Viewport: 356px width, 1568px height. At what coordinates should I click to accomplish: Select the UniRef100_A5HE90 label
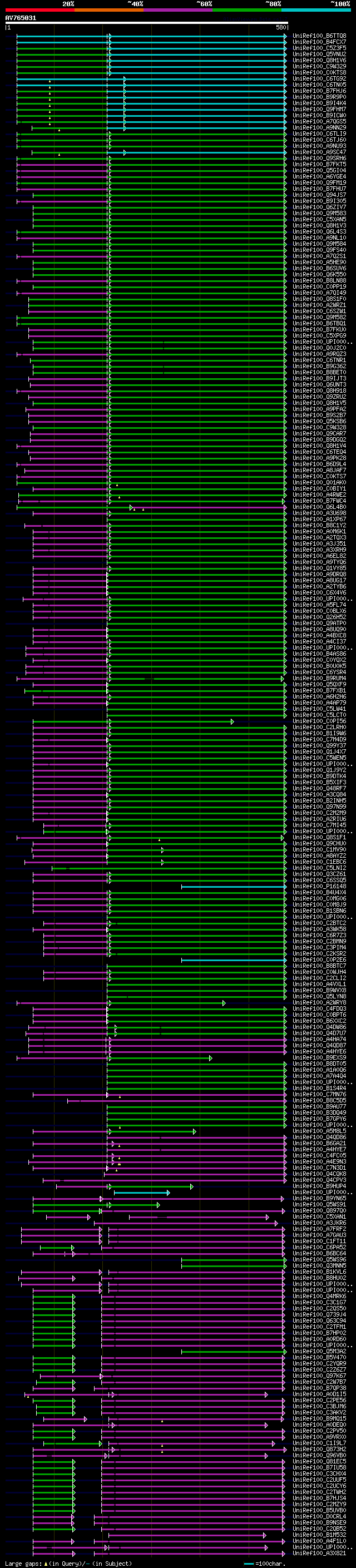coord(319,263)
